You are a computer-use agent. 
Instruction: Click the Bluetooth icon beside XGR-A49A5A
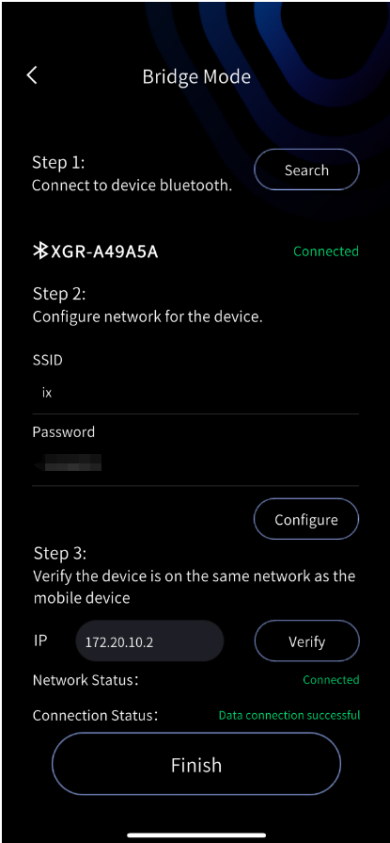[x=40, y=251]
